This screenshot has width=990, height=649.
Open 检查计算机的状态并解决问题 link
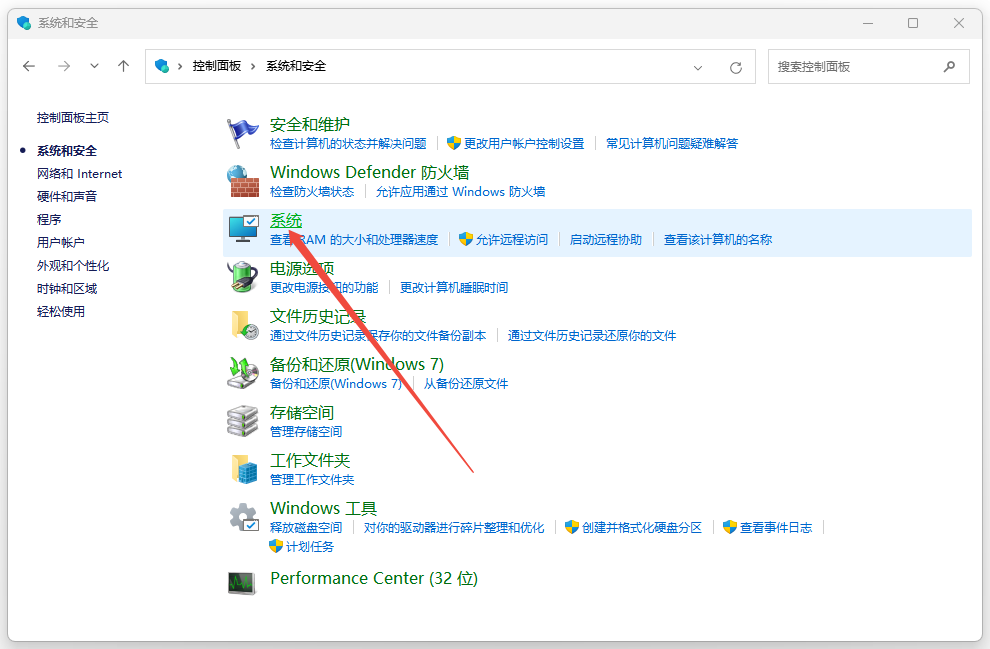coord(348,144)
